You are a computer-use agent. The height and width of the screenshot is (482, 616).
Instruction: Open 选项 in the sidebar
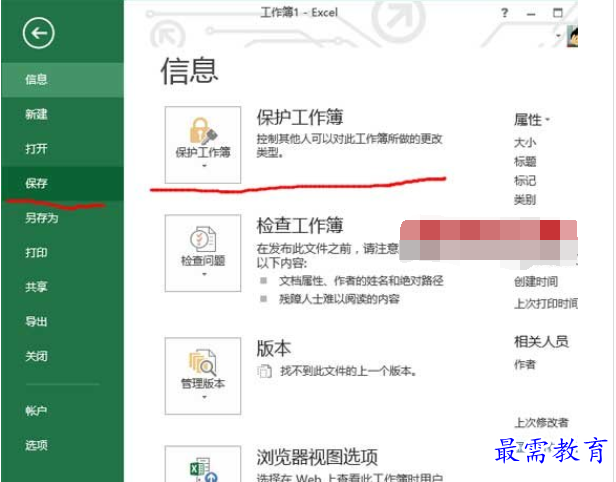click(62, 445)
